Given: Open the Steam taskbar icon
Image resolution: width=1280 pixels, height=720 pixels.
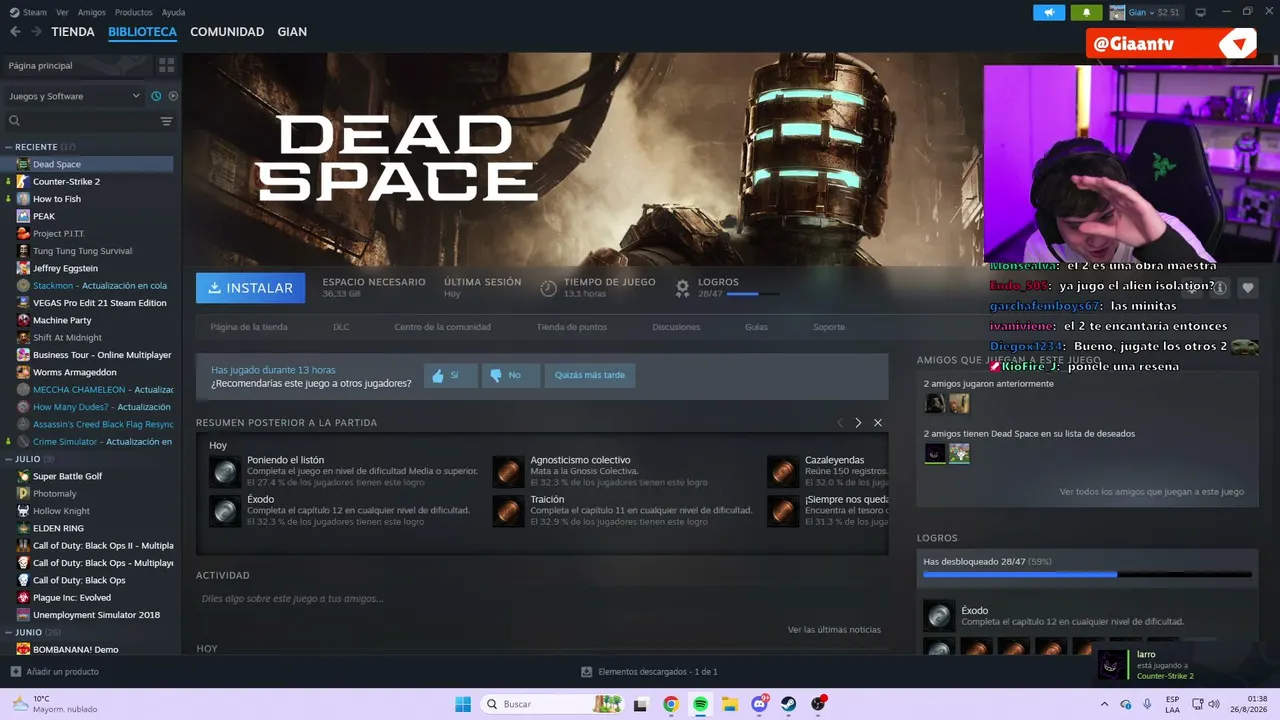Looking at the screenshot, I should pyautogui.click(x=788, y=704).
